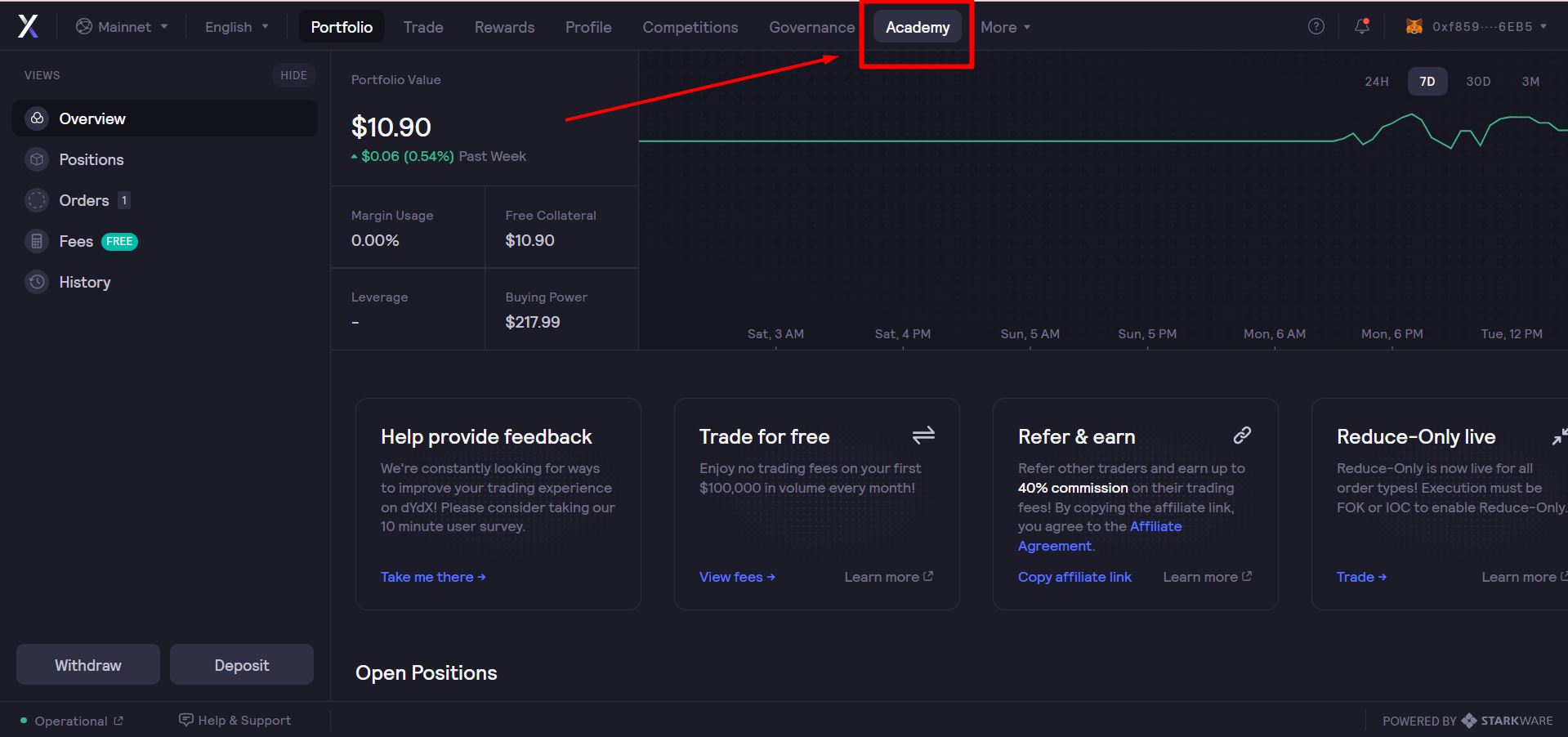This screenshot has width=1568, height=737.
Task: Click the Operational external link icon
Action: pyautogui.click(x=118, y=721)
